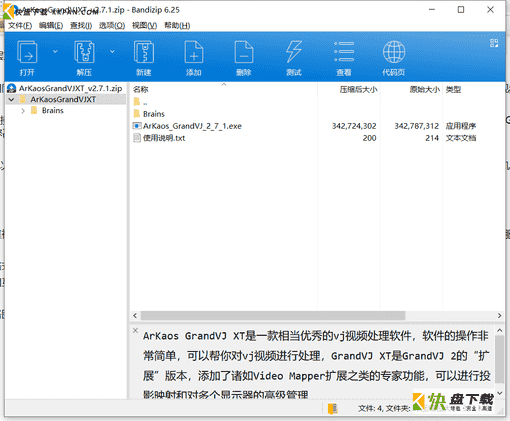The image size is (510, 421).
Task: Select the Brains folder in the tree
Action: [53, 111]
